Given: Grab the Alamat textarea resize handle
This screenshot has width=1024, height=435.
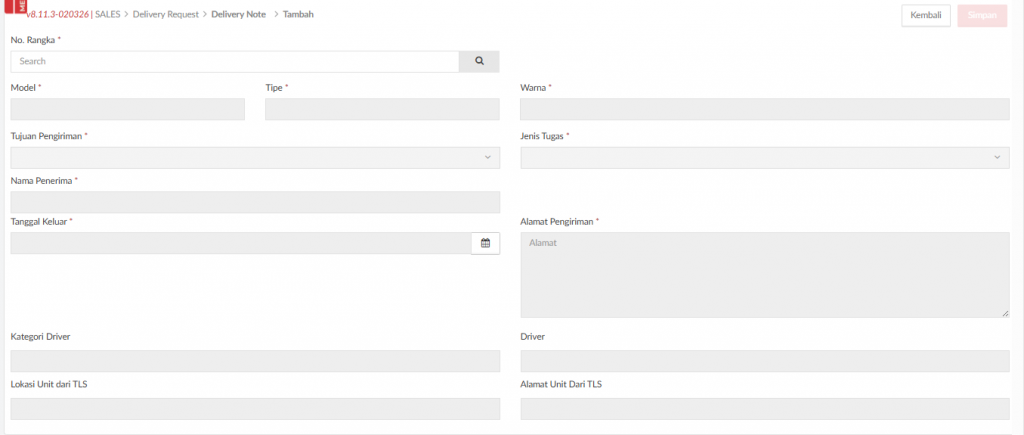Looking at the screenshot, I should 1005,314.
